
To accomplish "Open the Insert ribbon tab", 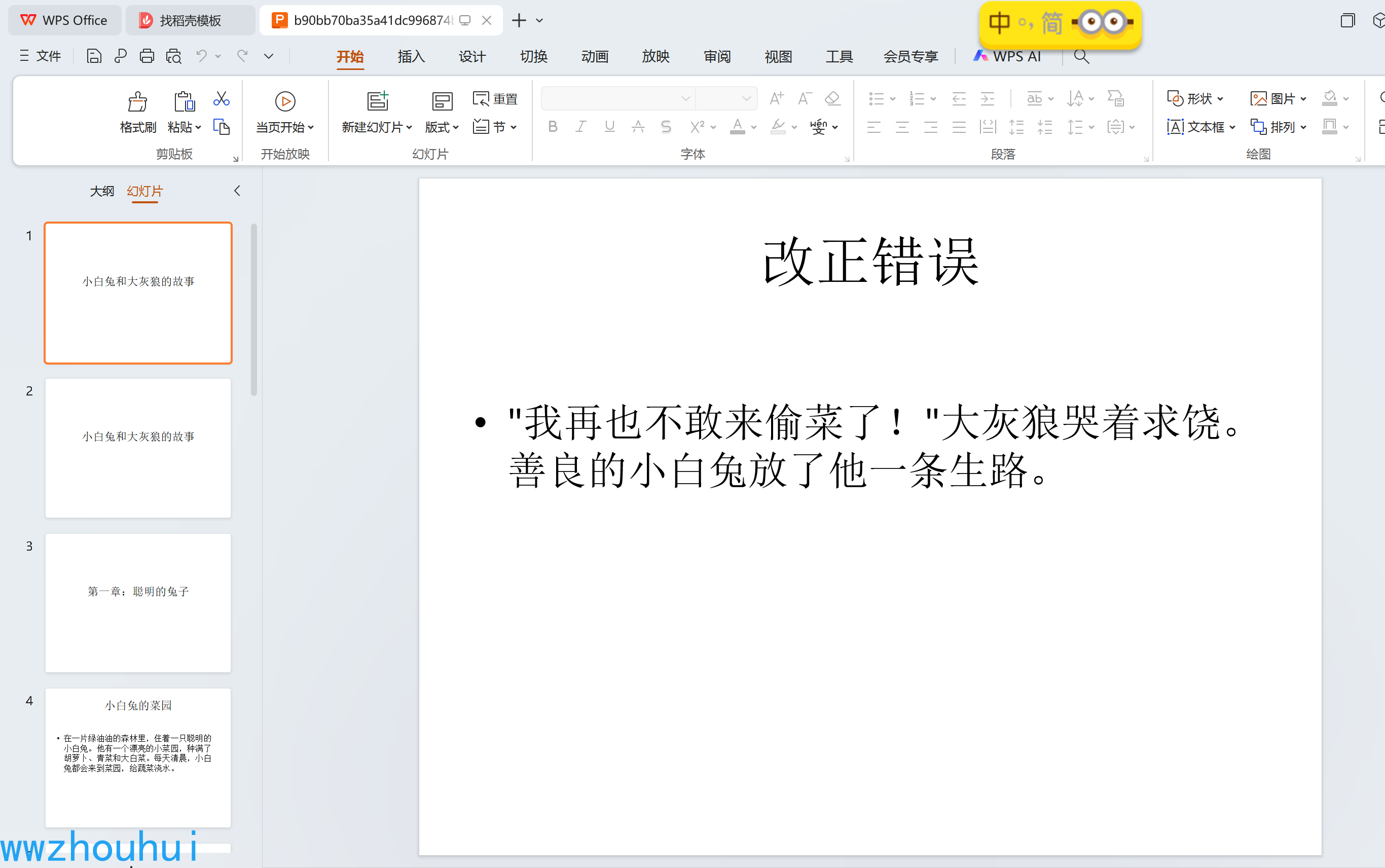I will click(411, 56).
